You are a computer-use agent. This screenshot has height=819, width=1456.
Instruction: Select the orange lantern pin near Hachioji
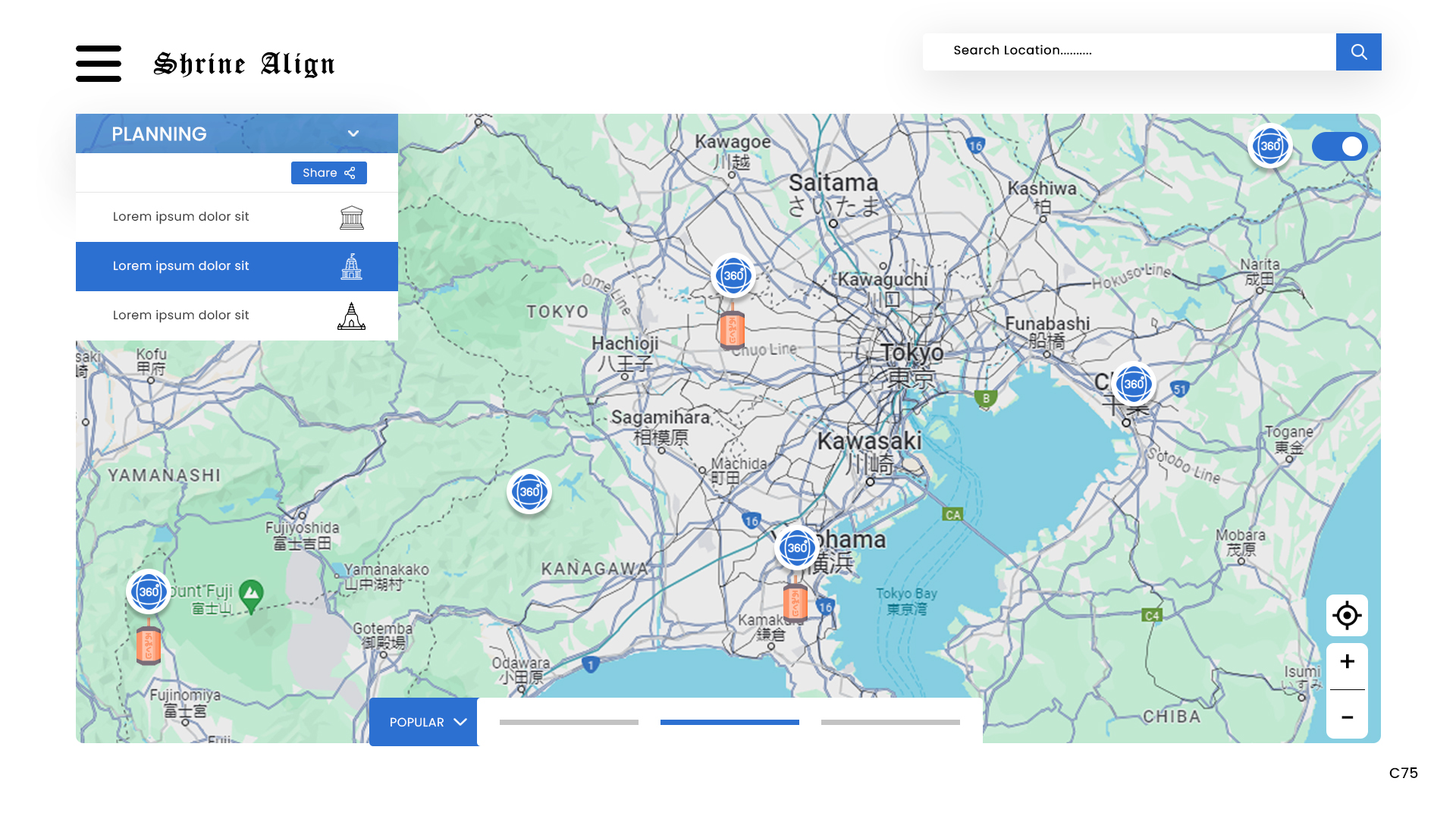click(732, 329)
